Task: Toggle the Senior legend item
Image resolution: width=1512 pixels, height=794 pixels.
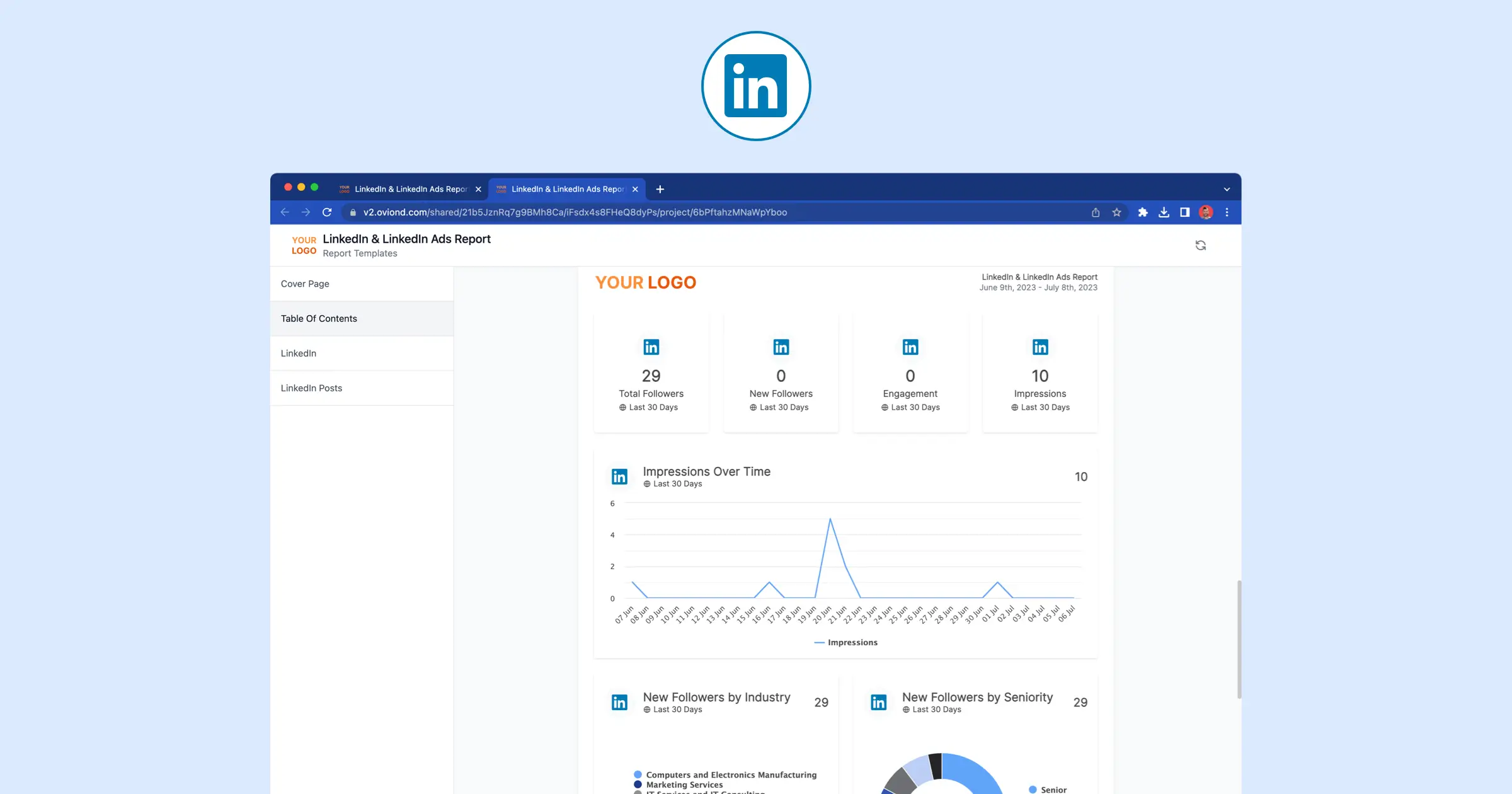Action: (x=1048, y=790)
